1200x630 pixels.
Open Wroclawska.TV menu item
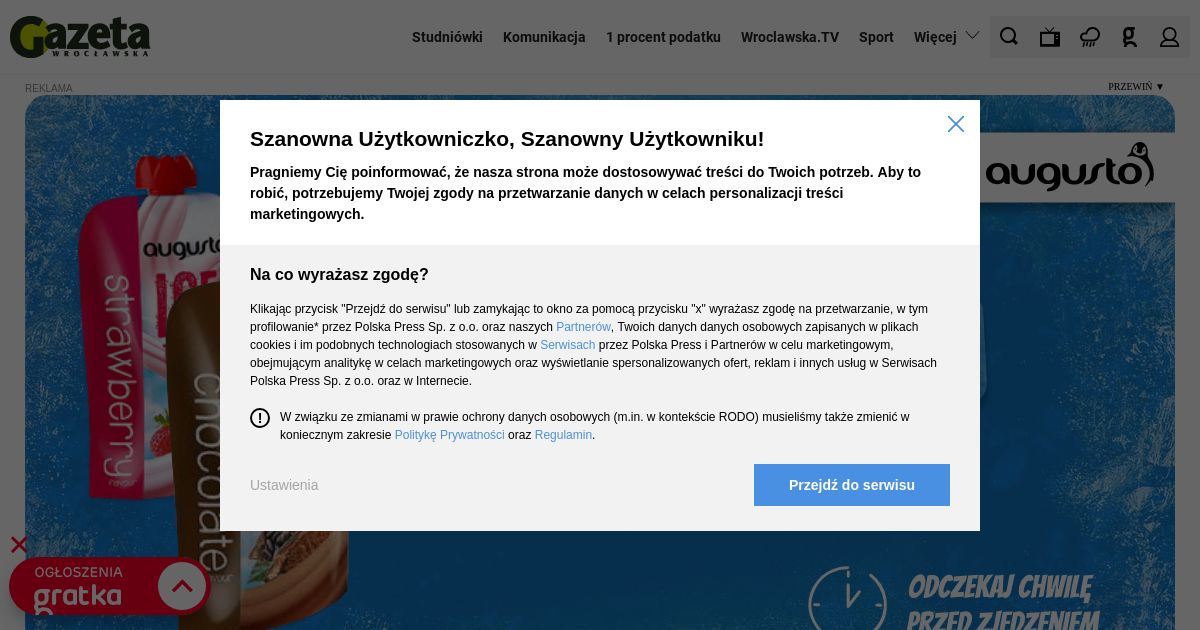tap(790, 37)
